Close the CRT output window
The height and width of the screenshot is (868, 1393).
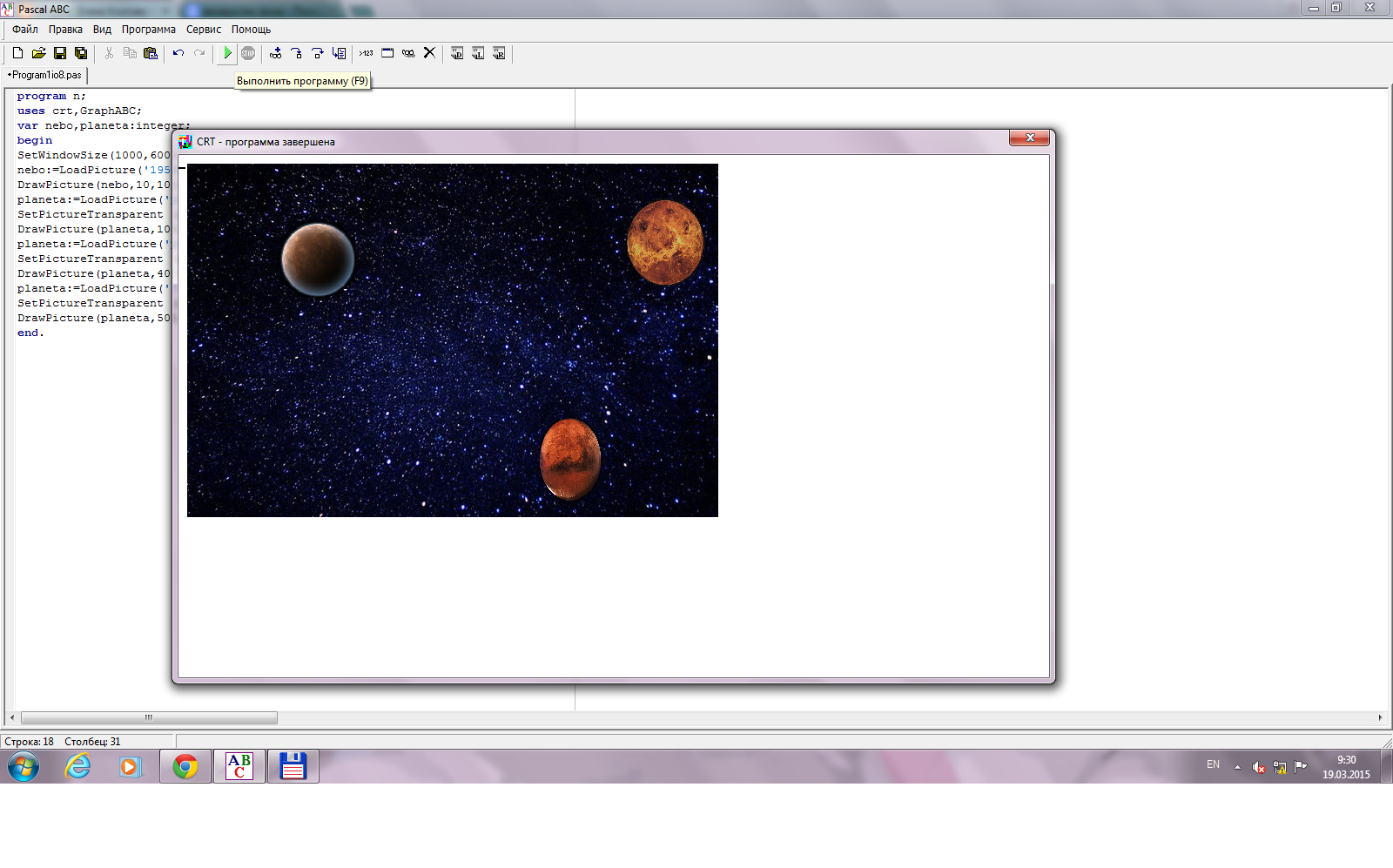click(1029, 138)
